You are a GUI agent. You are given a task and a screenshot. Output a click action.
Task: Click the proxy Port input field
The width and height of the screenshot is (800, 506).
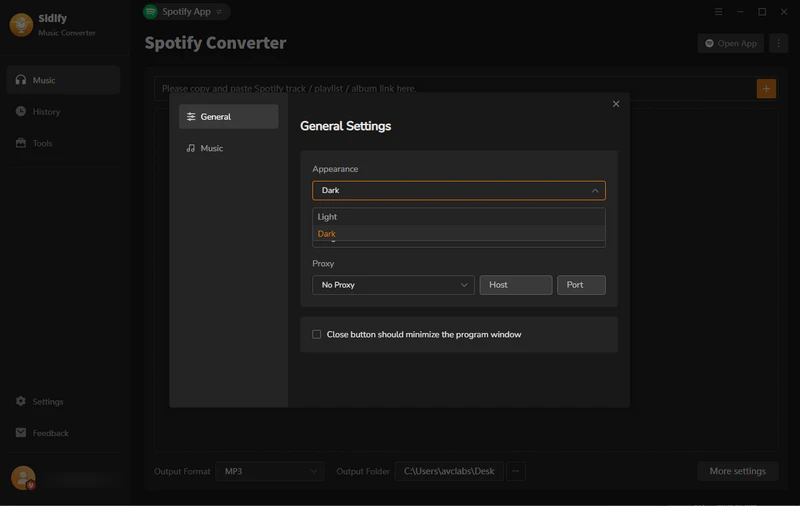point(581,285)
